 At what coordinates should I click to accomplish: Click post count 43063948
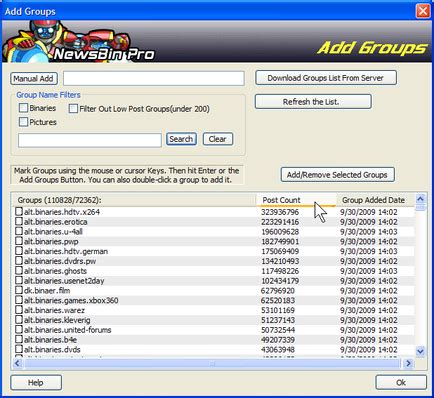[x=278, y=349]
